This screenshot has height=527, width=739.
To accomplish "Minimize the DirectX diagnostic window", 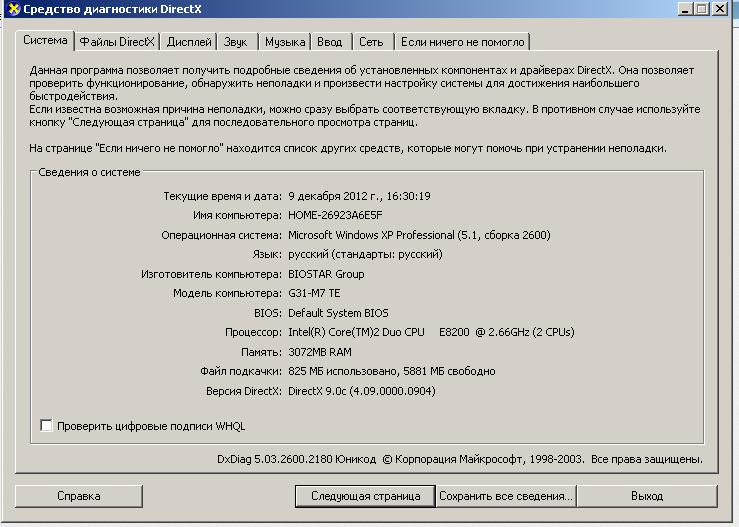I will (686, 8).
